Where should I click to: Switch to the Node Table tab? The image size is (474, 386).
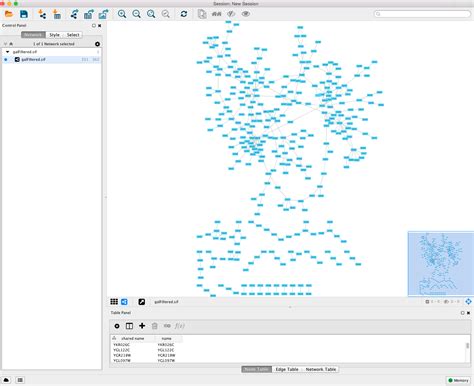256,369
